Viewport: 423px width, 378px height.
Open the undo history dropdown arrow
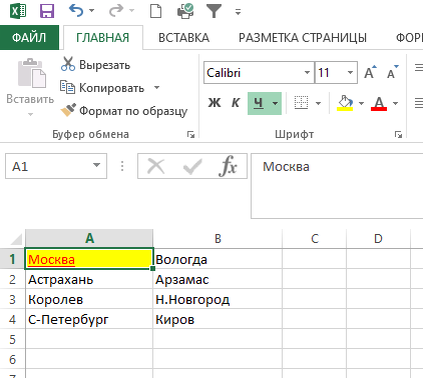[x=92, y=11]
